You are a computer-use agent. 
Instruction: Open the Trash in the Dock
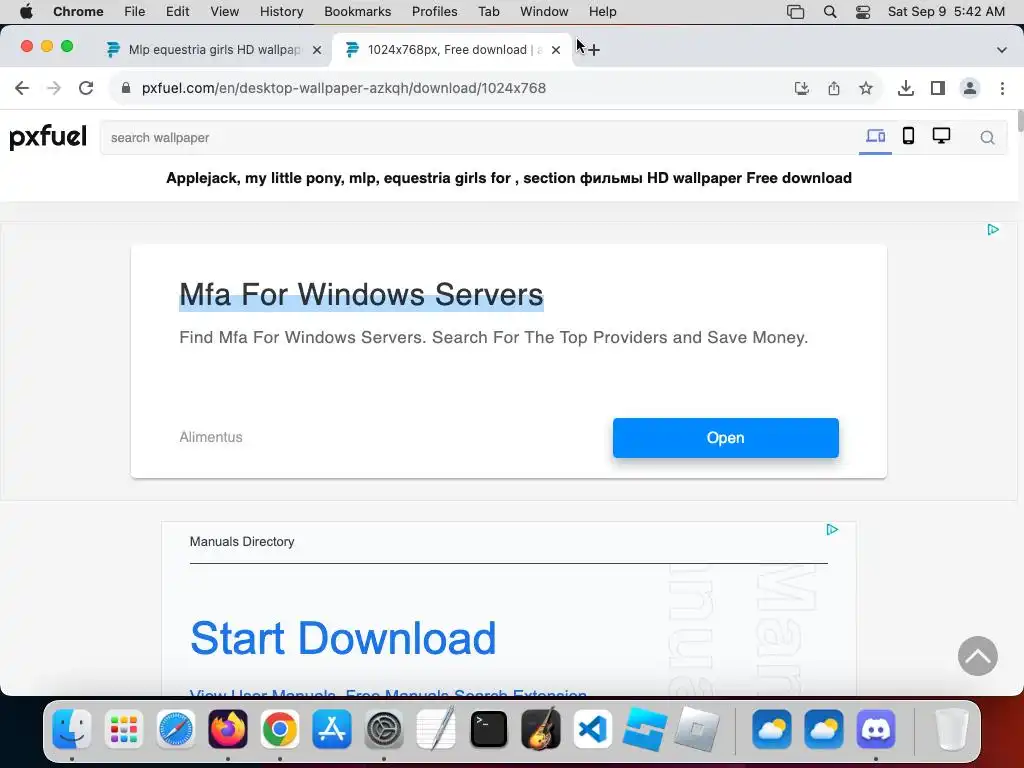952,729
